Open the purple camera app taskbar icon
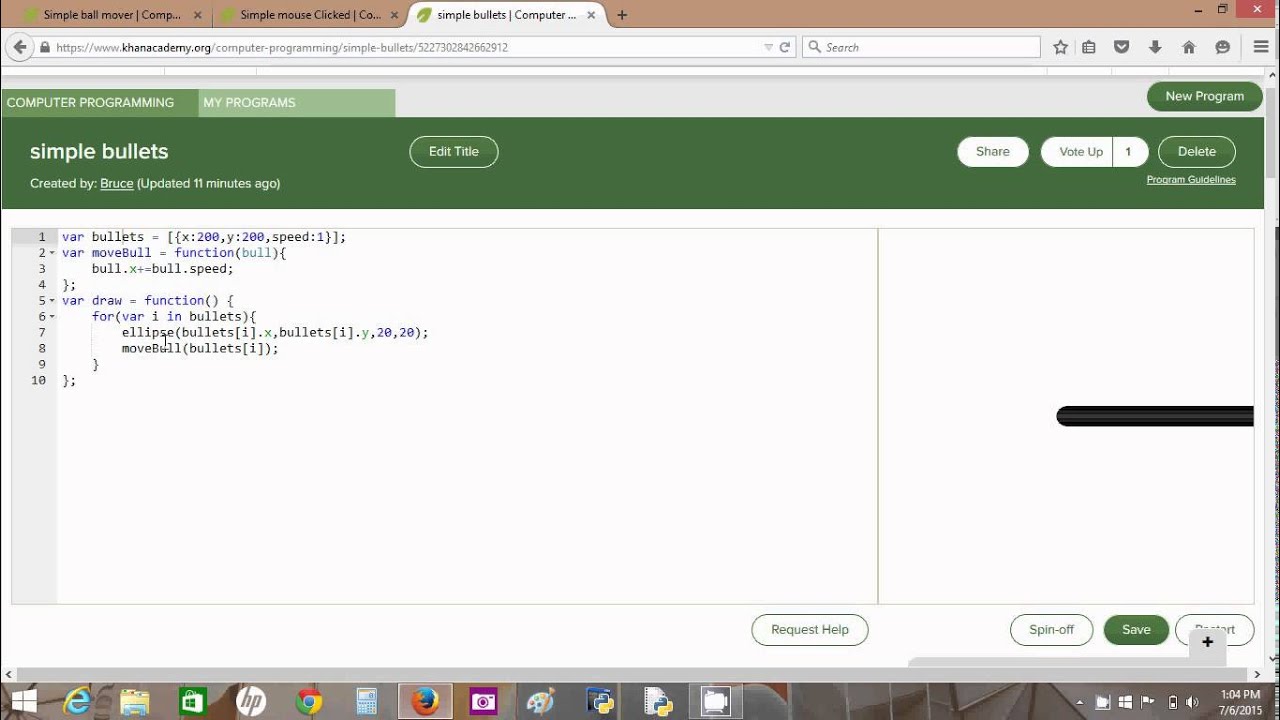Image resolution: width=1280 pixels, height=720 pixels. (483, 701)
